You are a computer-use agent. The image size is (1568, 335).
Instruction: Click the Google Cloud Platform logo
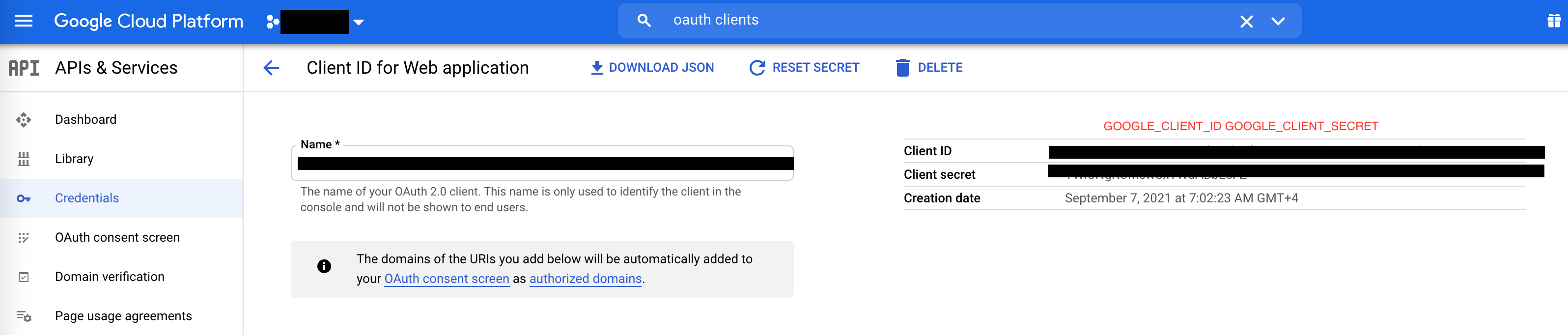[x=148, y=21]
